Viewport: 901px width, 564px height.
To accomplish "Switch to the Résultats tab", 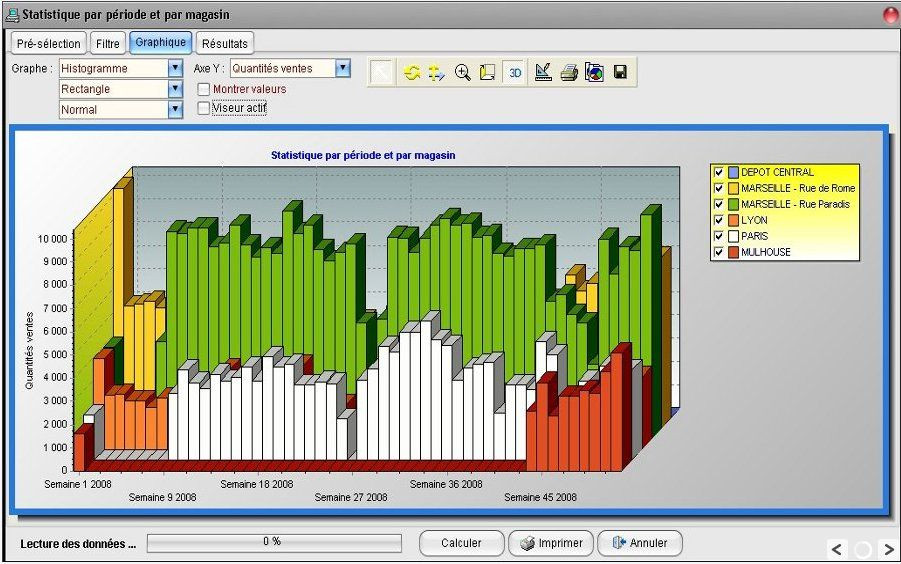I will point(224,43).
